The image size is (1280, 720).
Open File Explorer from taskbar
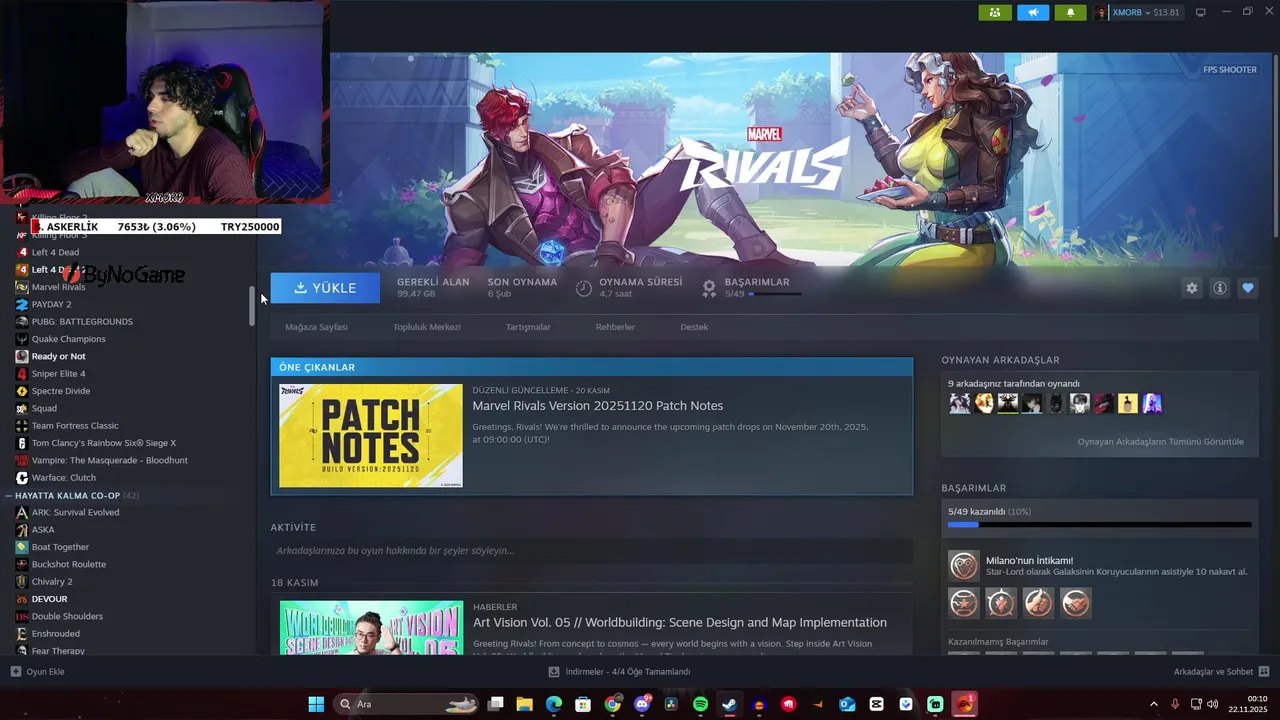(x=524, y=704)
